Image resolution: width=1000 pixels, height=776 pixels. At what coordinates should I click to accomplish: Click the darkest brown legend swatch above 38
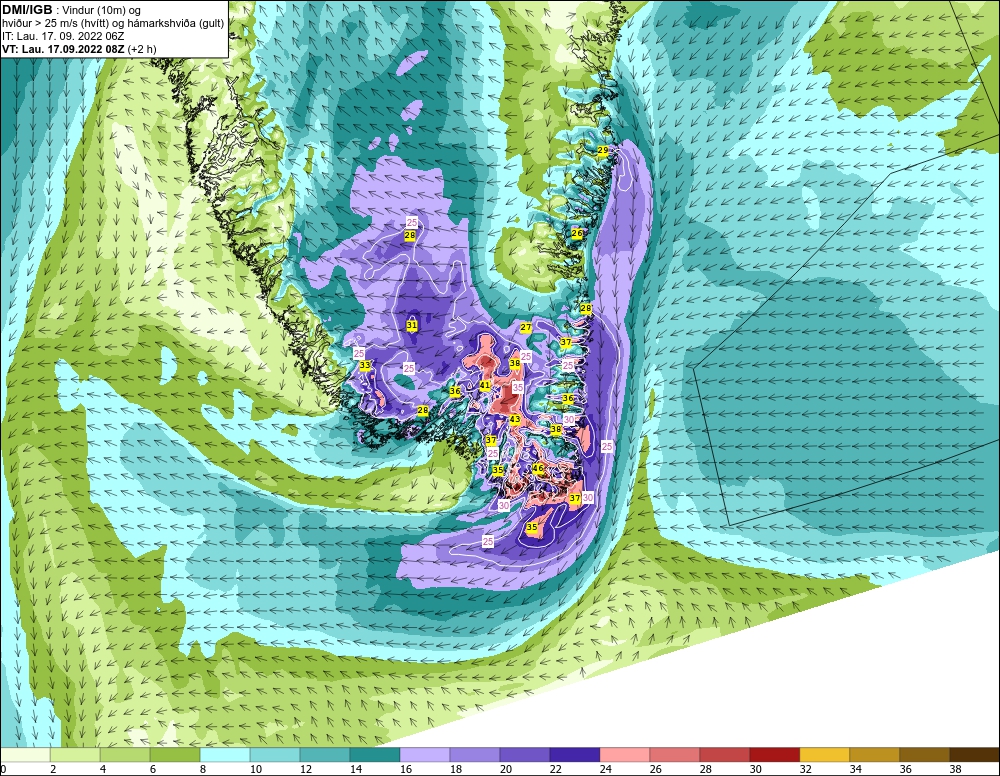(x=974, y=755)
